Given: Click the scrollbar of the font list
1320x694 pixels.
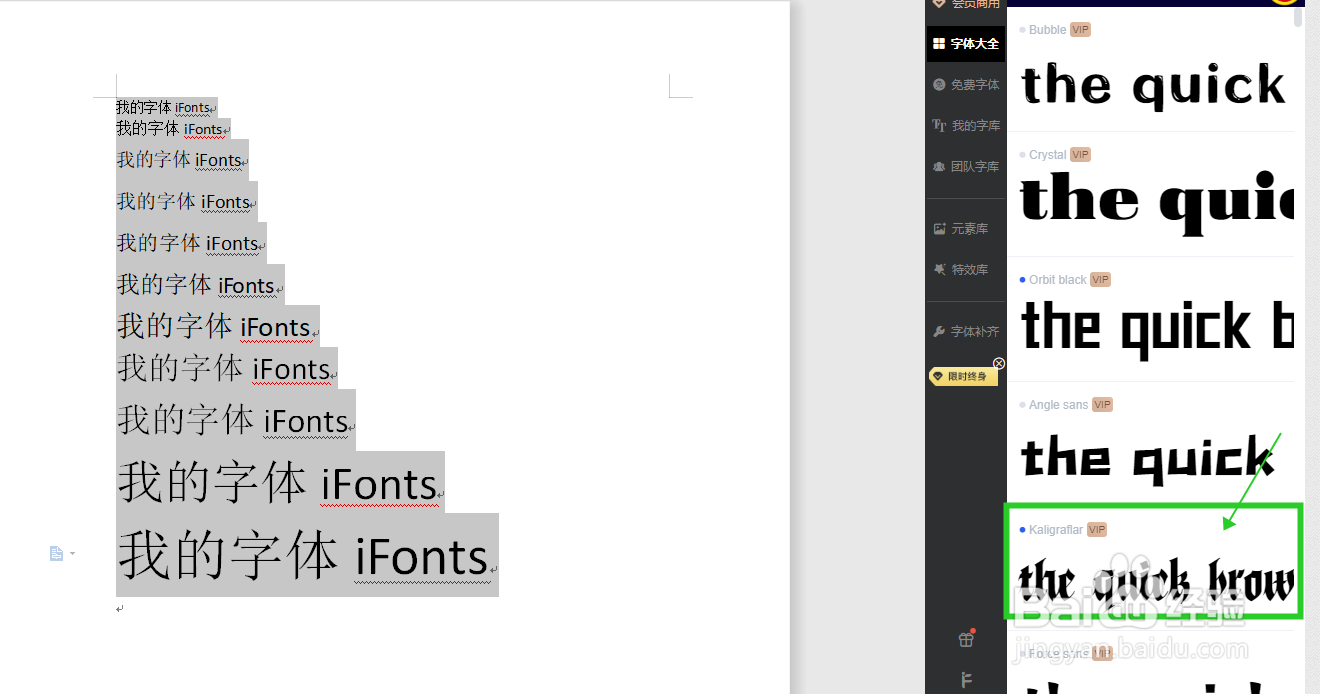Looking at the screenshot, I should point(1298,17).
